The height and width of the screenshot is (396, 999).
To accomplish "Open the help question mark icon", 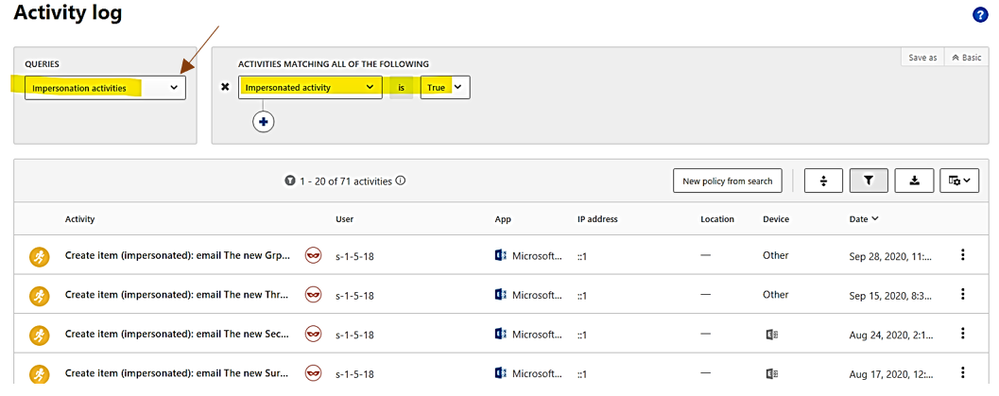I will coord(980,16).
